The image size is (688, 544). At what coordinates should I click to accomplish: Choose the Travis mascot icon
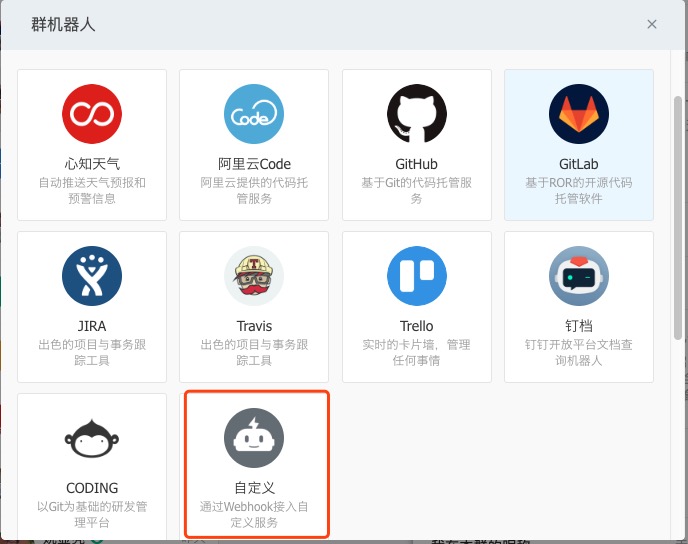coord(254,276)
